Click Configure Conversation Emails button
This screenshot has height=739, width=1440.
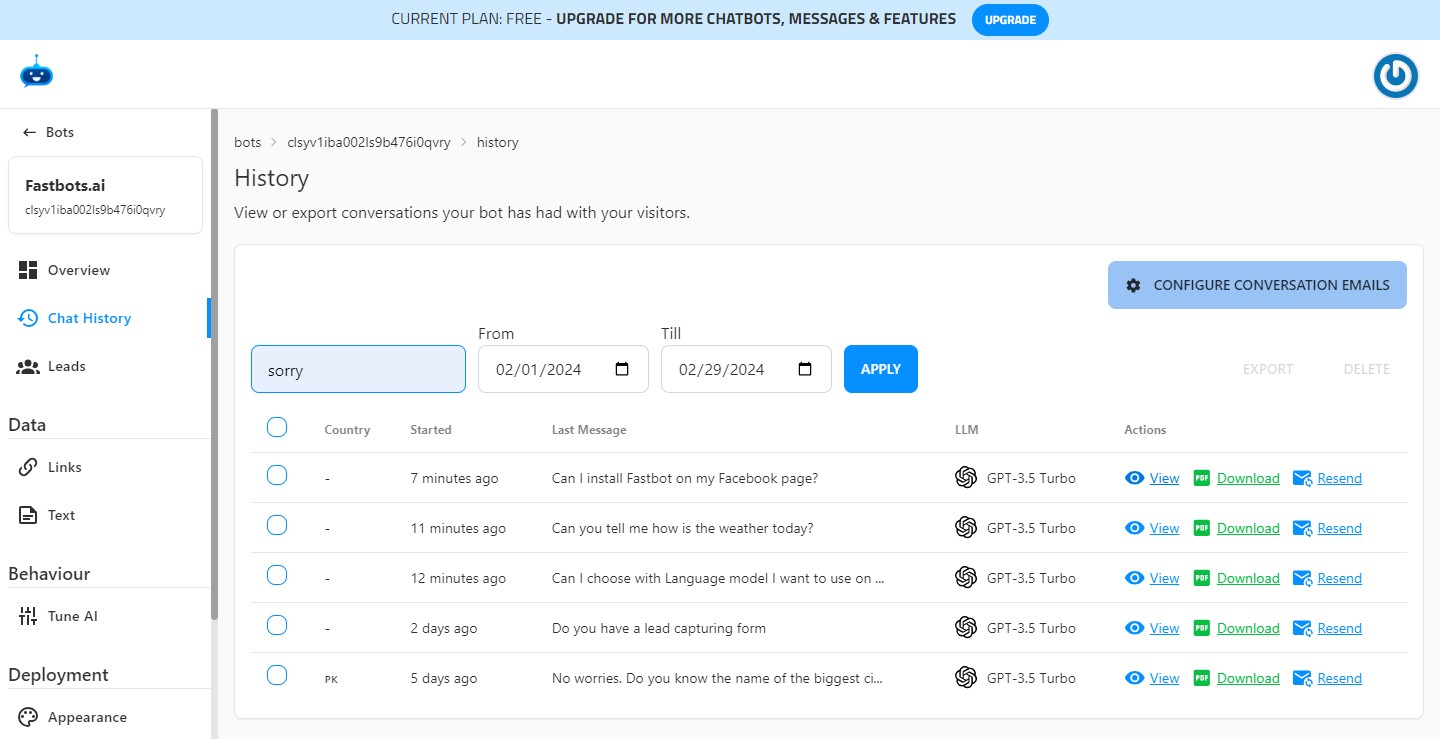tap(1257, 285)
